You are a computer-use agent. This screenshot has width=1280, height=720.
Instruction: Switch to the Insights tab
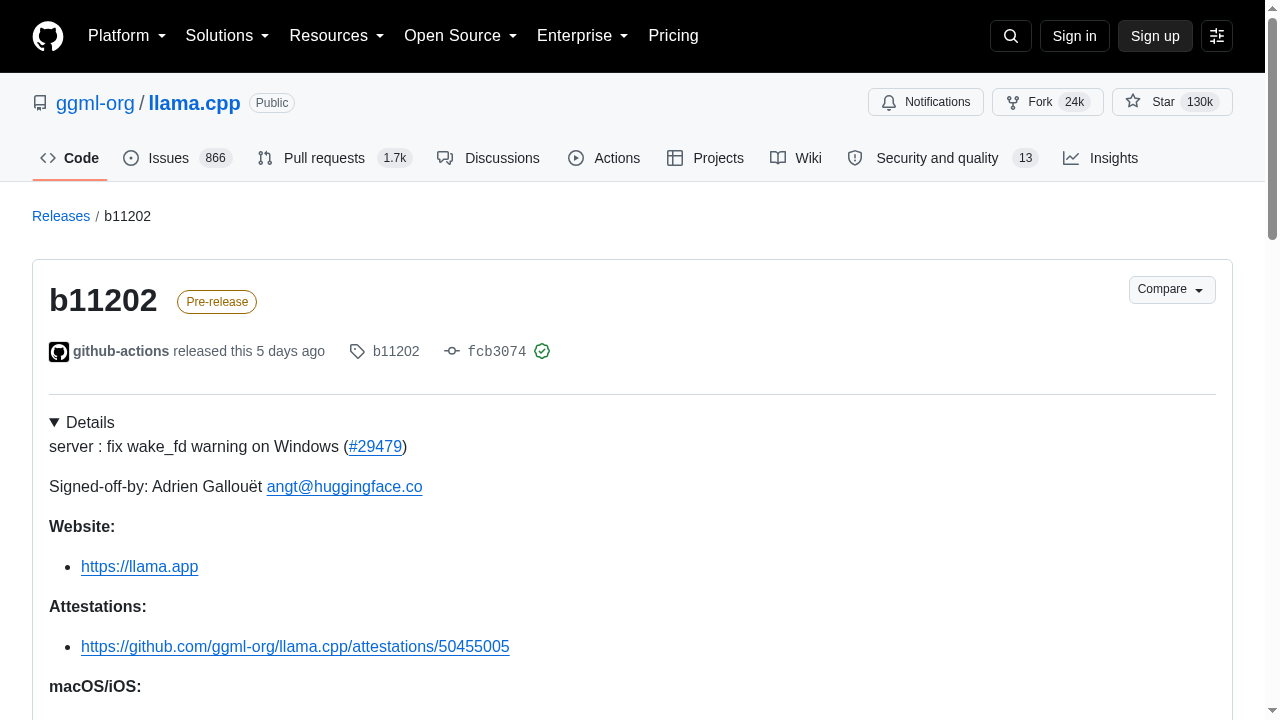[x=1100, y=158]
